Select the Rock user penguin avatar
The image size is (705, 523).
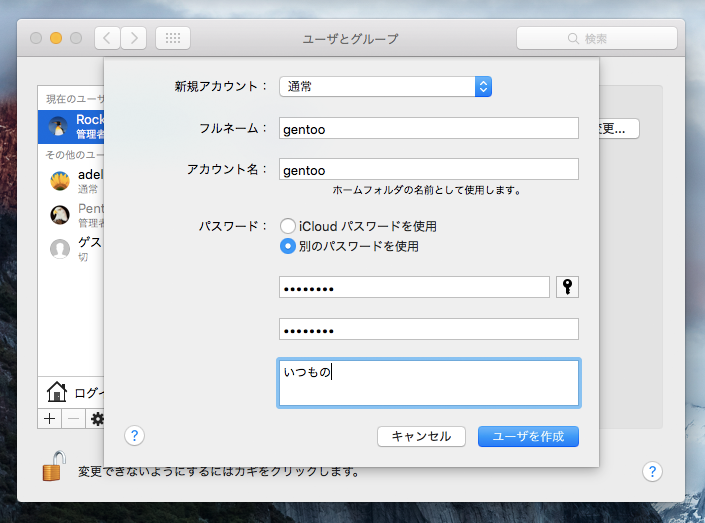[x=58, y=126]
